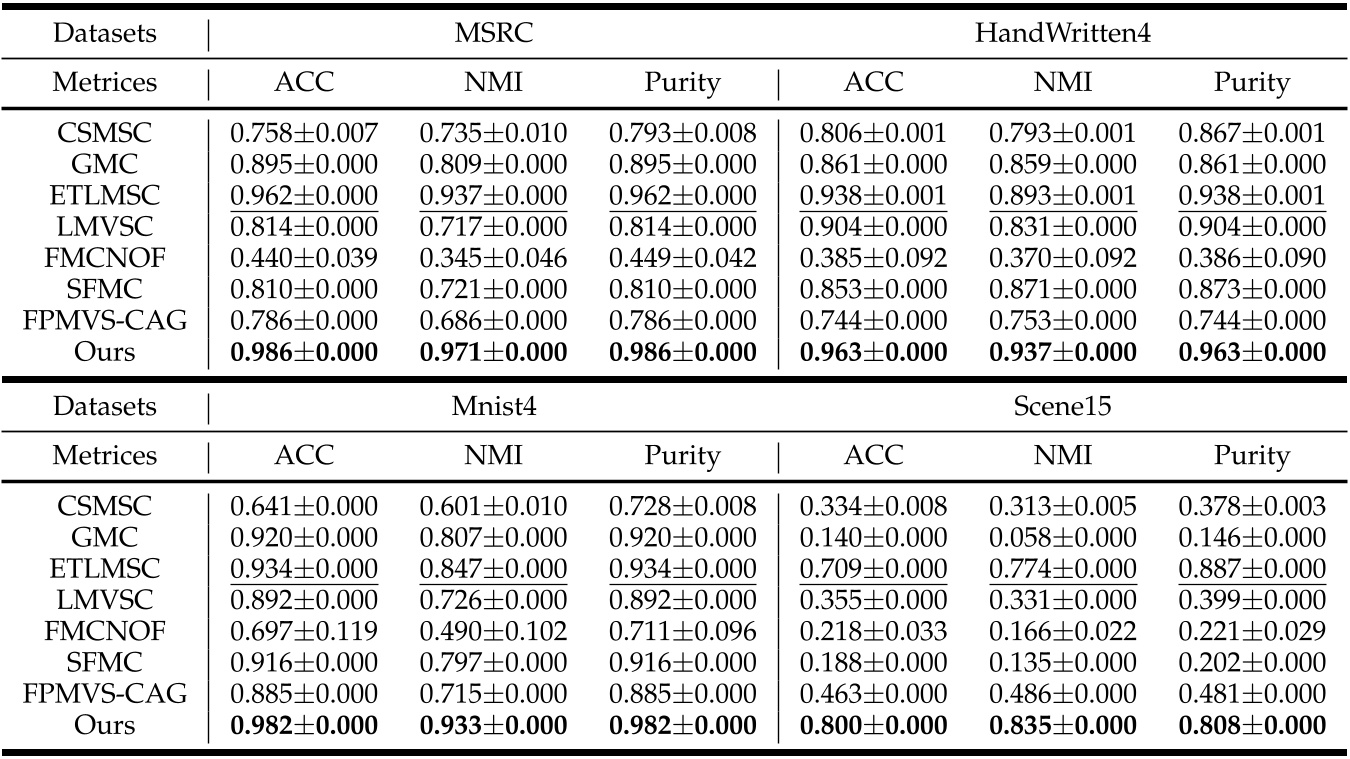Select the bold 0.808±0.000 Scene15 Purity value
1350x759 pixels.
click(1251, 725)
